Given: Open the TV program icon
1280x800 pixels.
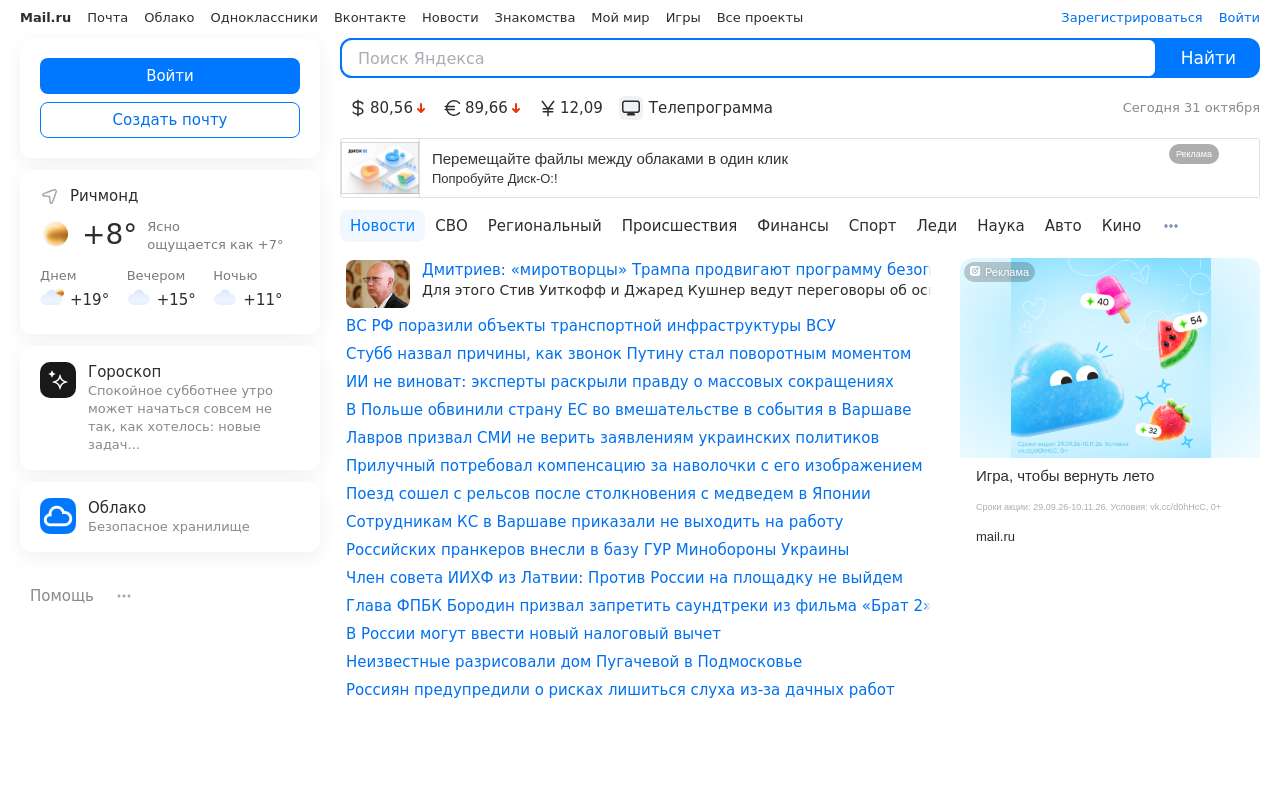Looking at the screenshot, I should point(631,108).
